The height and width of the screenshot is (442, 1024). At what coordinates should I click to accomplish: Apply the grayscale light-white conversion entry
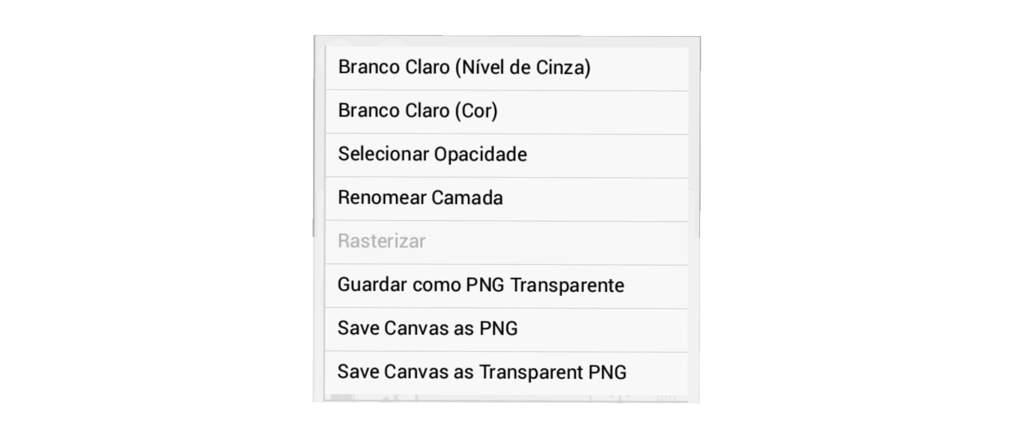click(x=507, y=69)
